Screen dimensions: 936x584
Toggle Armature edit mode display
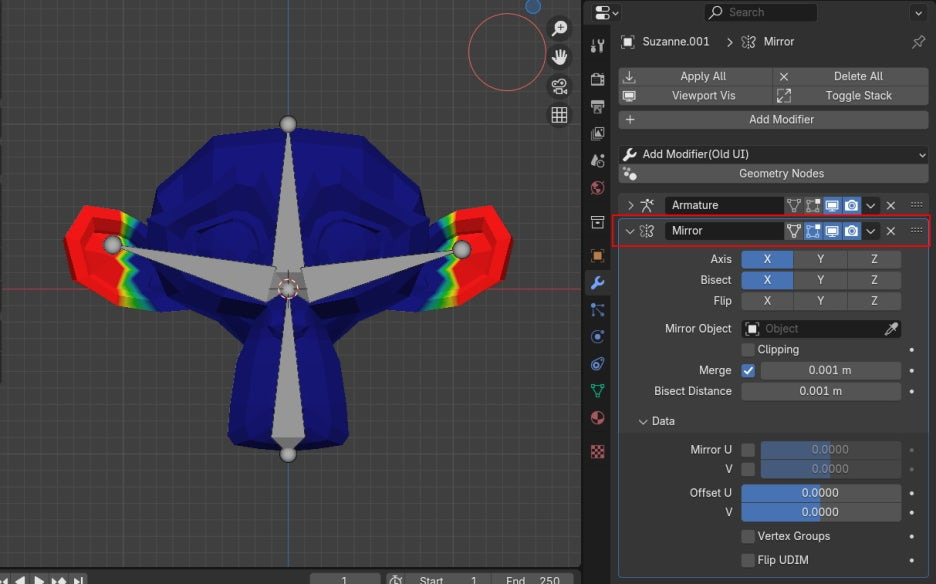[x=812, y=205]
